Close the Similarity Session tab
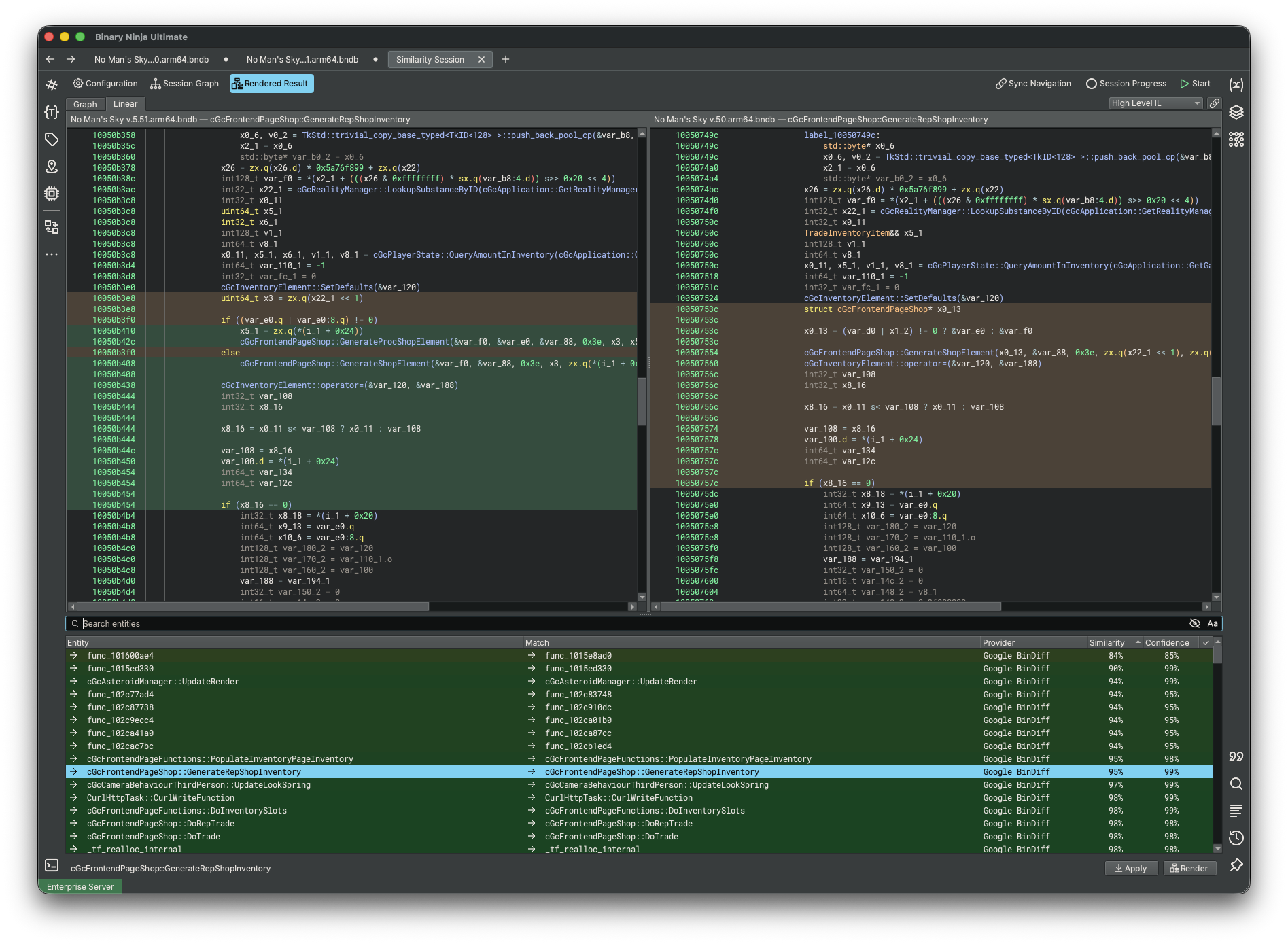 (481, 60)
